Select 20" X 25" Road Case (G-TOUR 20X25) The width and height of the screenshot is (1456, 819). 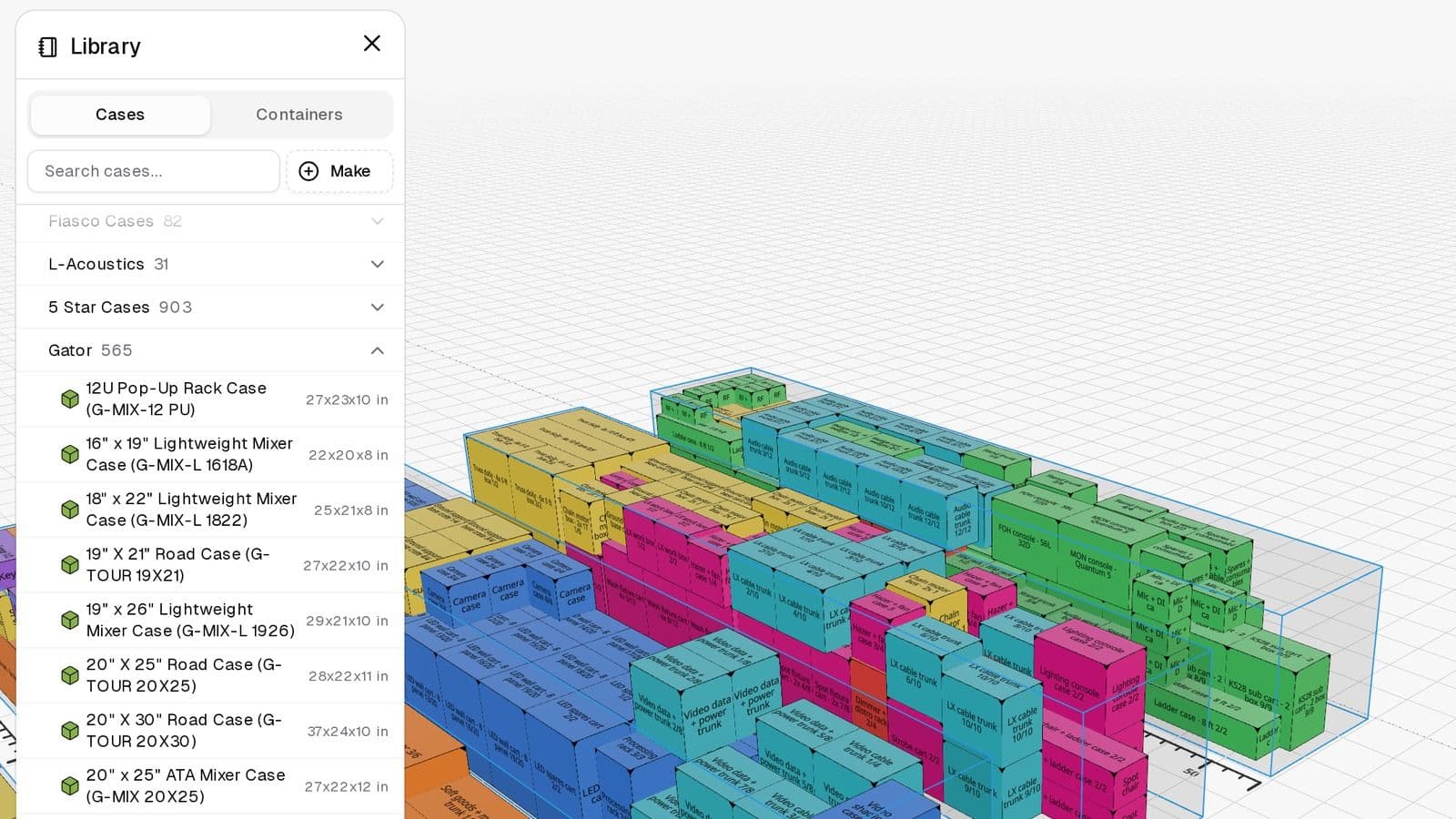(x=210, y=675)
